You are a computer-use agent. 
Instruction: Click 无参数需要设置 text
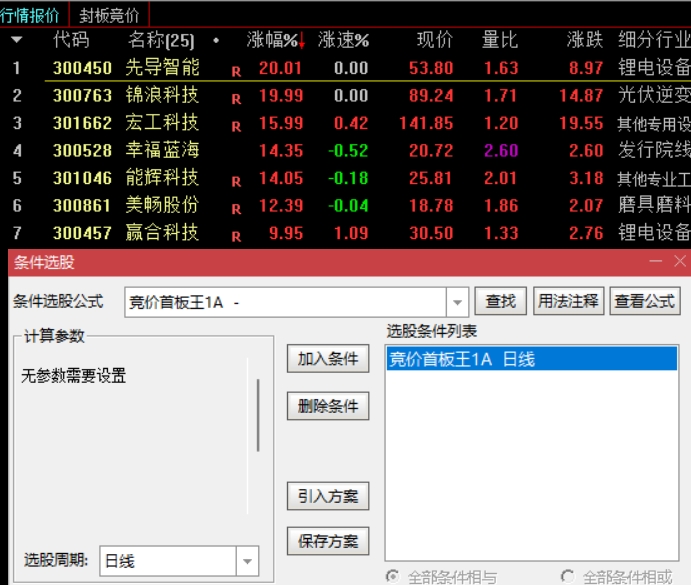pos(74,376)
